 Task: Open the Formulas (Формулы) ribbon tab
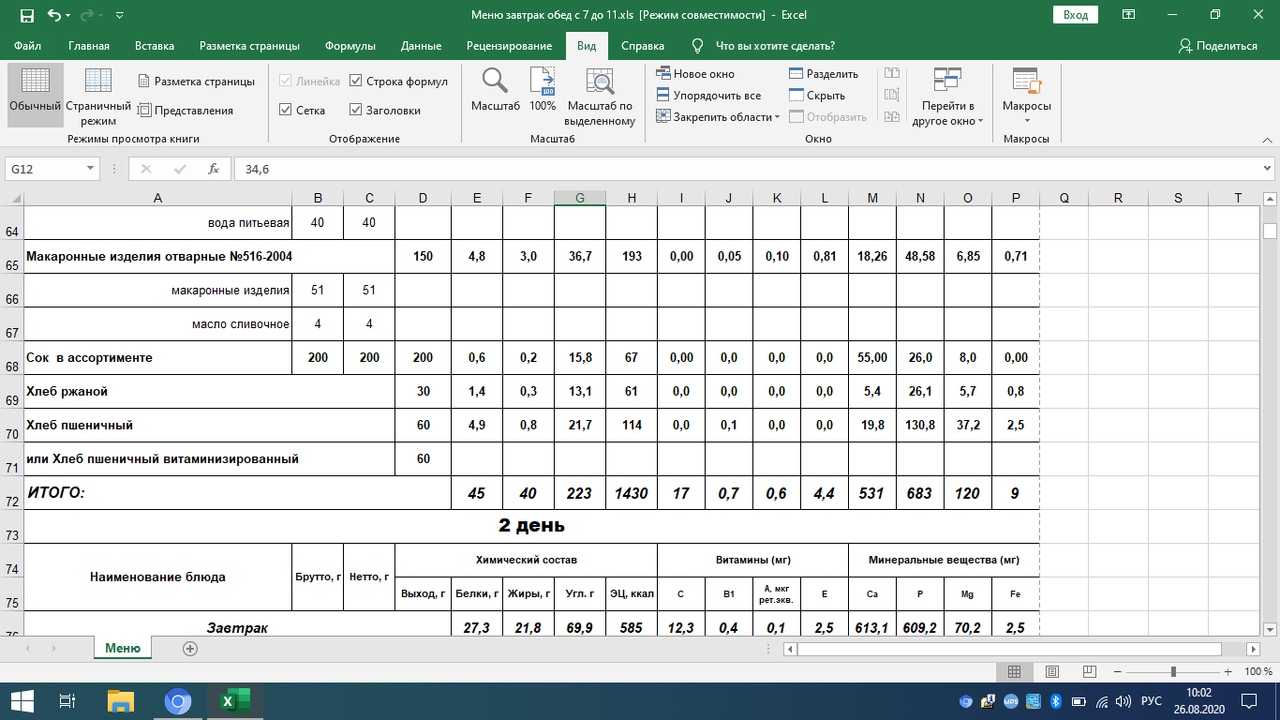pyautogui.click(x=350, y=46)
